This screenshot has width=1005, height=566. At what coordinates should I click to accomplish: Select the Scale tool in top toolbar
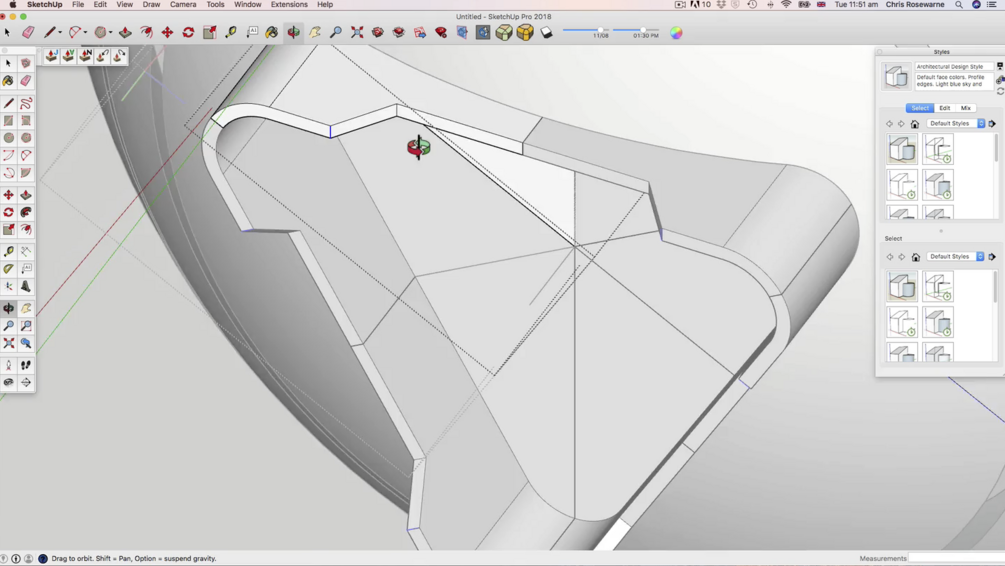tap(210, 32)
